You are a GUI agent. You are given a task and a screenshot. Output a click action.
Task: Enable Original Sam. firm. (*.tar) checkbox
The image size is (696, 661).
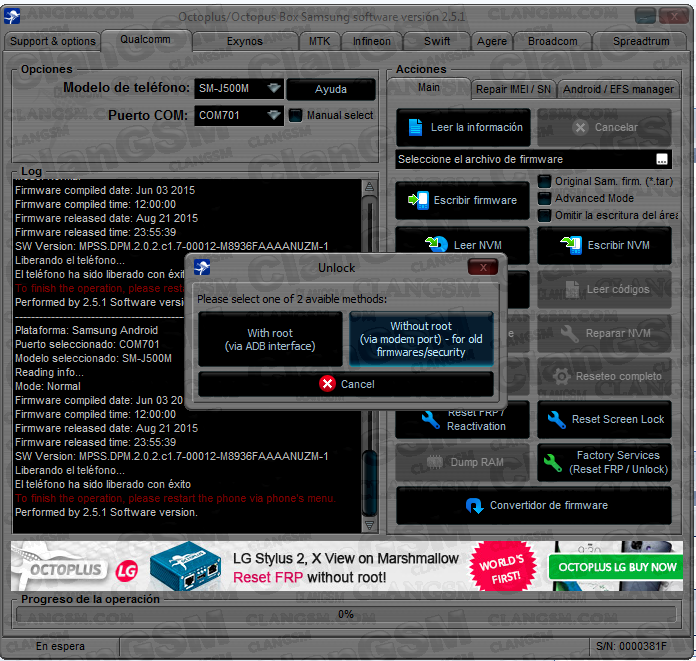544,181
